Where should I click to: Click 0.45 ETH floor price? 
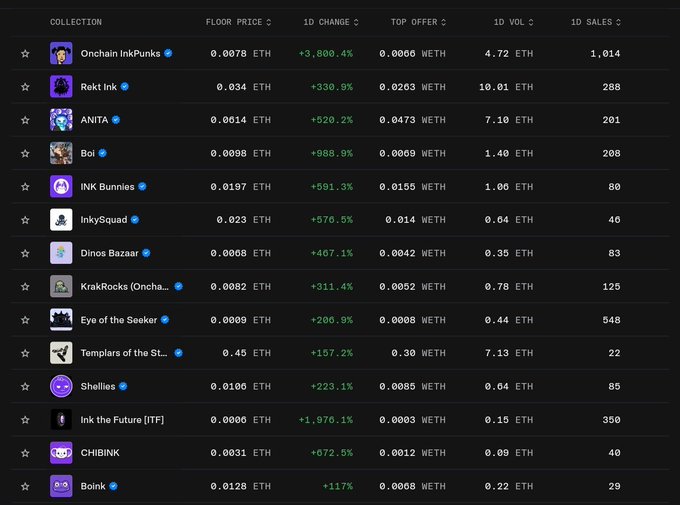coord(246,353)
